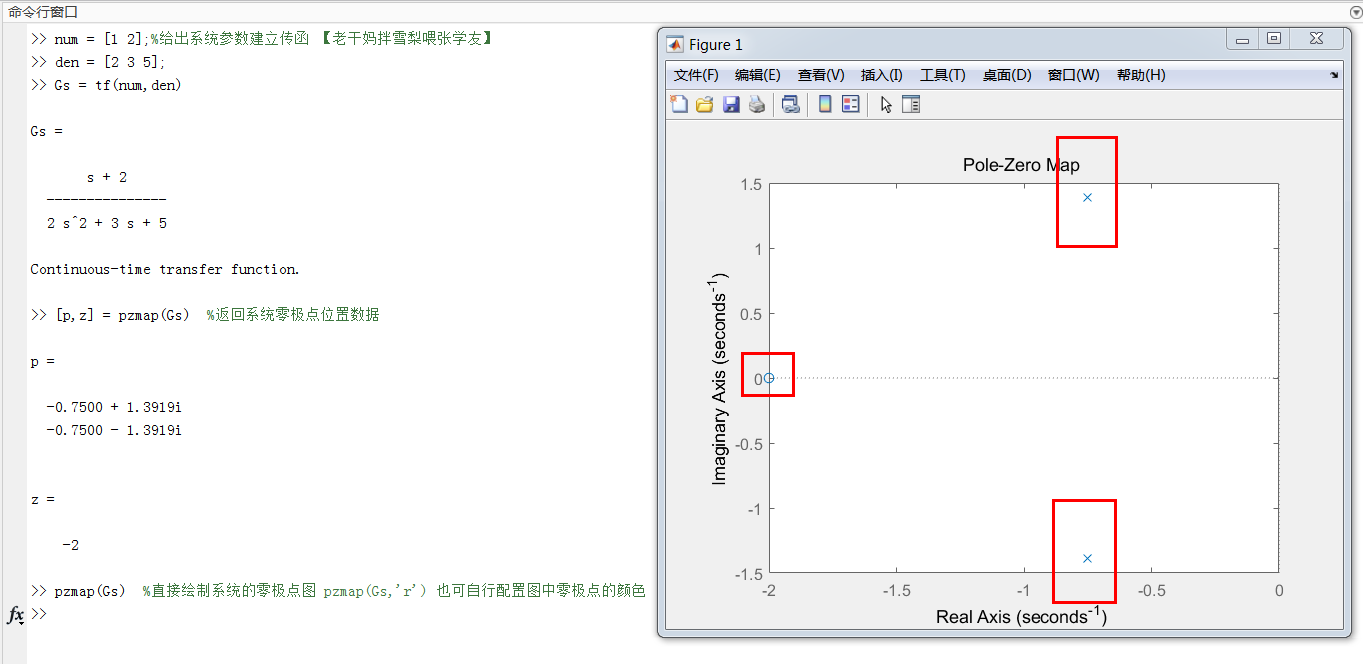Click denominator '2 s^2 + 3 s + 5'
This screenshot has width=1363, height=664.
click(x=107, y=223)
